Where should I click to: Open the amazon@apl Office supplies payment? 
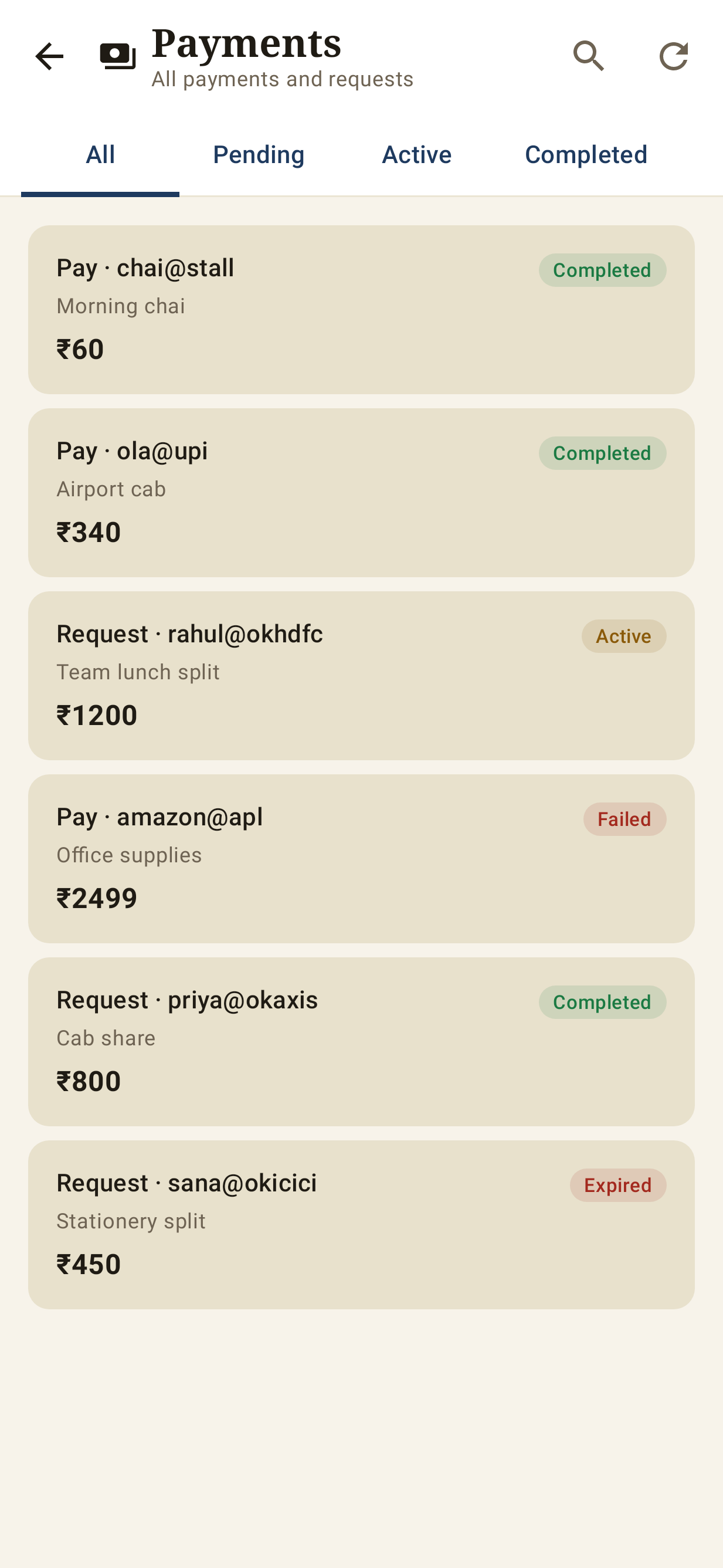[361, 859]
